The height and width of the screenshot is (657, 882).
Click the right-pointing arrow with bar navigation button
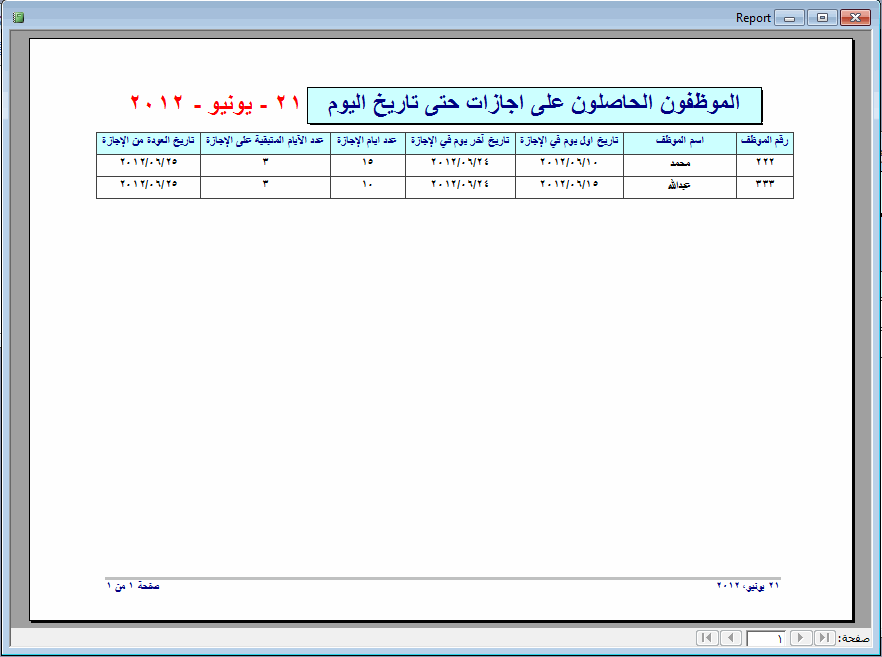click(825, 638)
